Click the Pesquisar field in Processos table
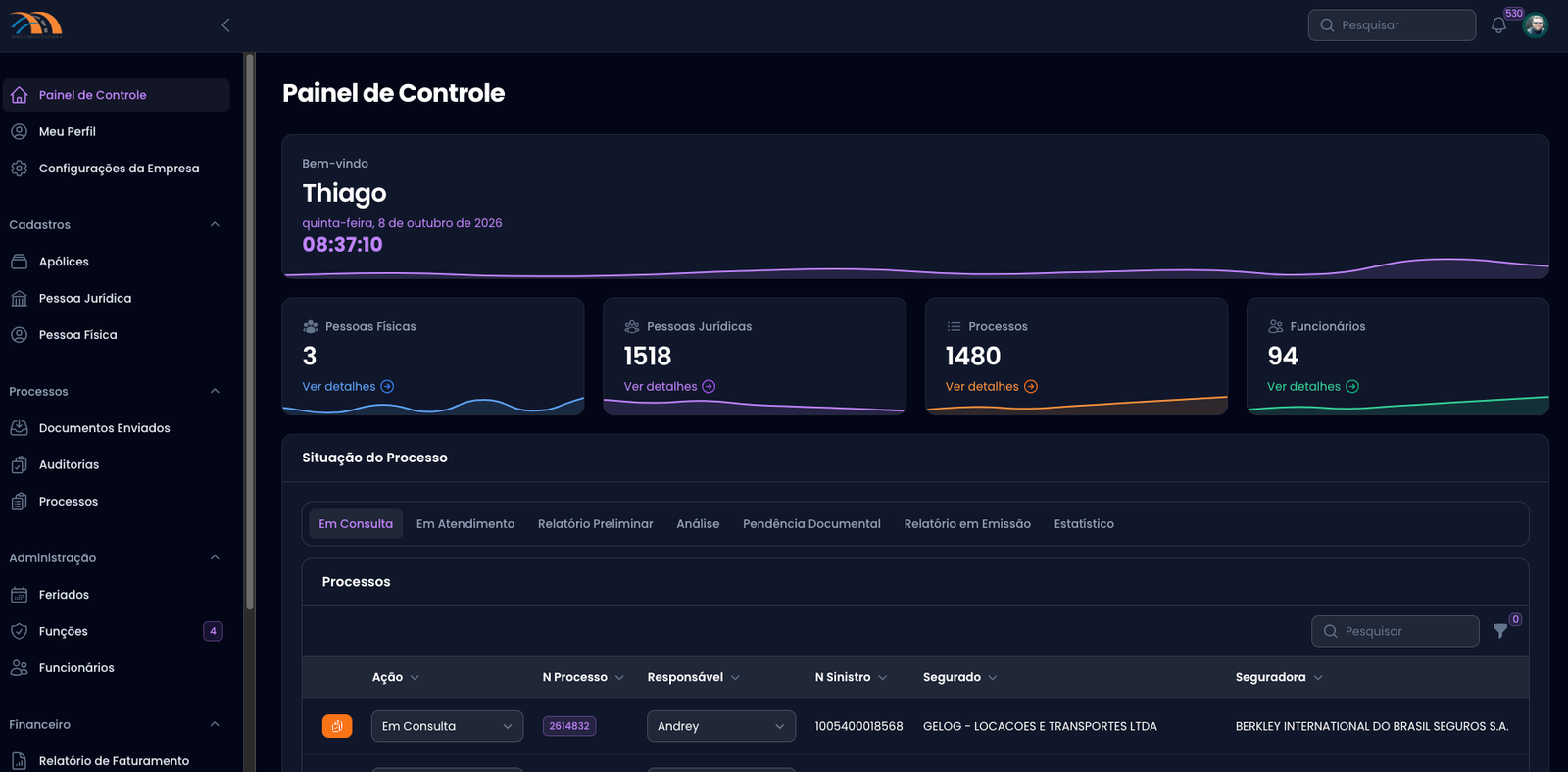Screen dimensions: 1568x772 pos(1396,631)
